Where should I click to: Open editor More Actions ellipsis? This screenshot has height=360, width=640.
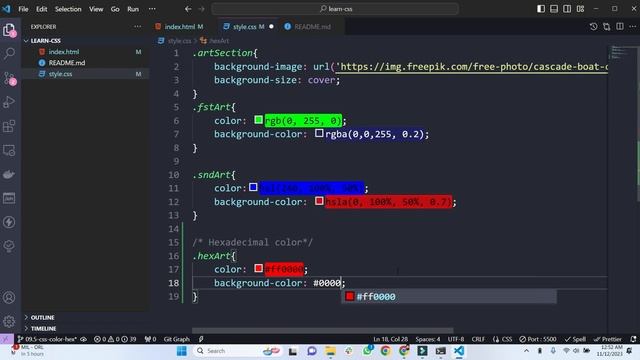(x=633, y=27)
